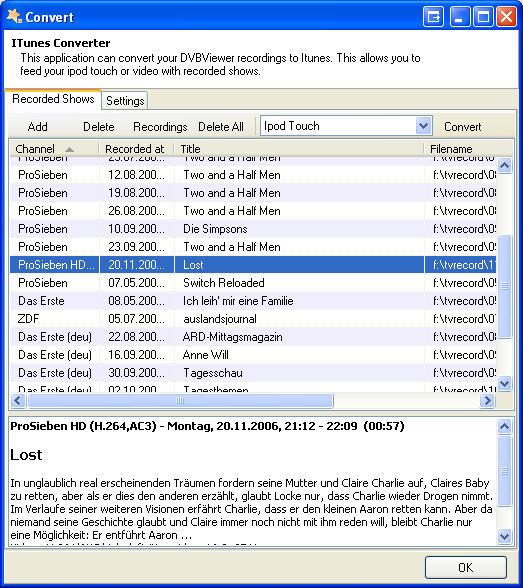The width and height of the screenshot is (523, 588).
Task: Click the ProSieben HD channel cell
Action: [x=54, y=265]
